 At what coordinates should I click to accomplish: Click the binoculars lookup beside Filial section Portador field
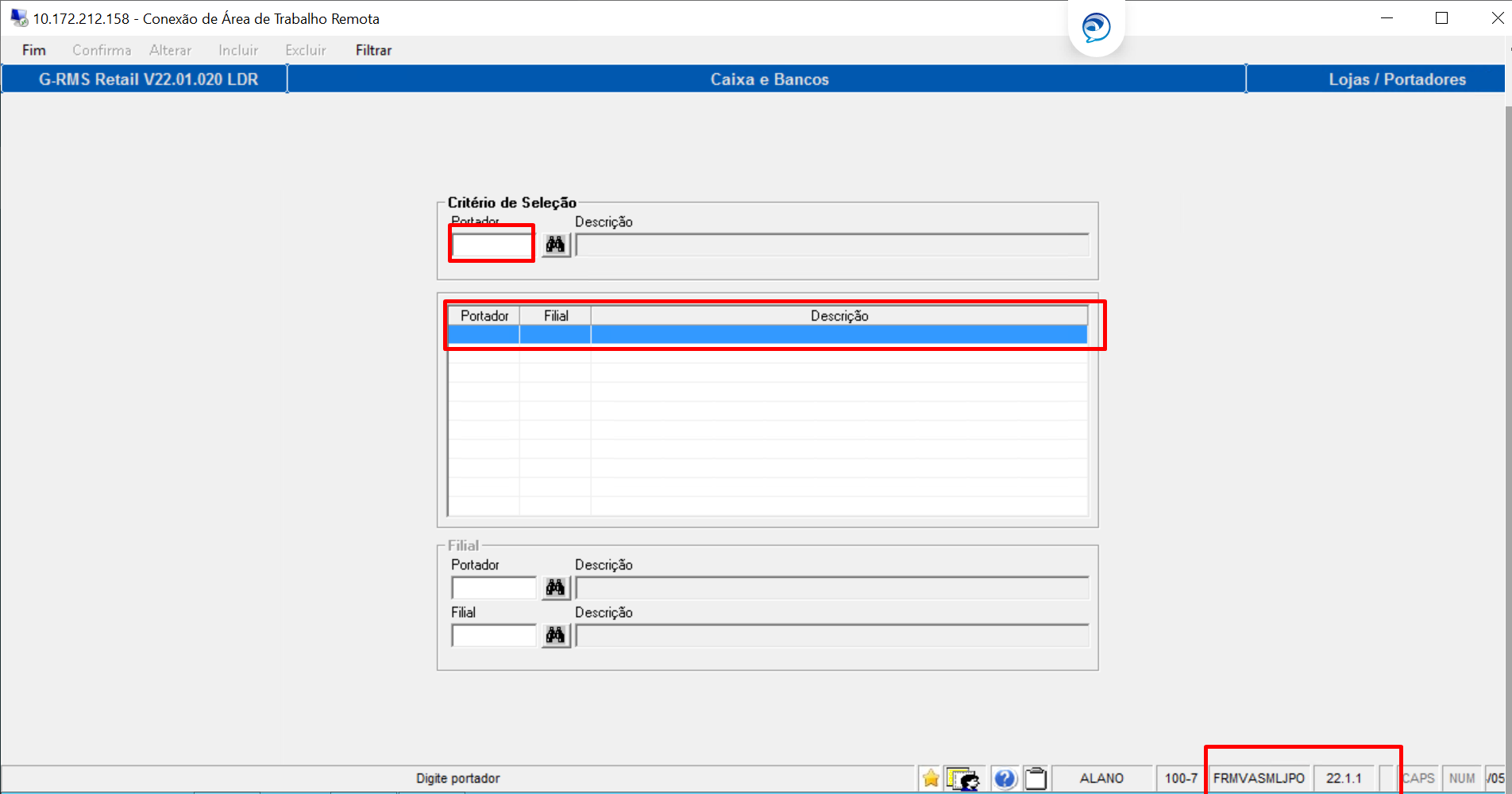click(556, 588)
